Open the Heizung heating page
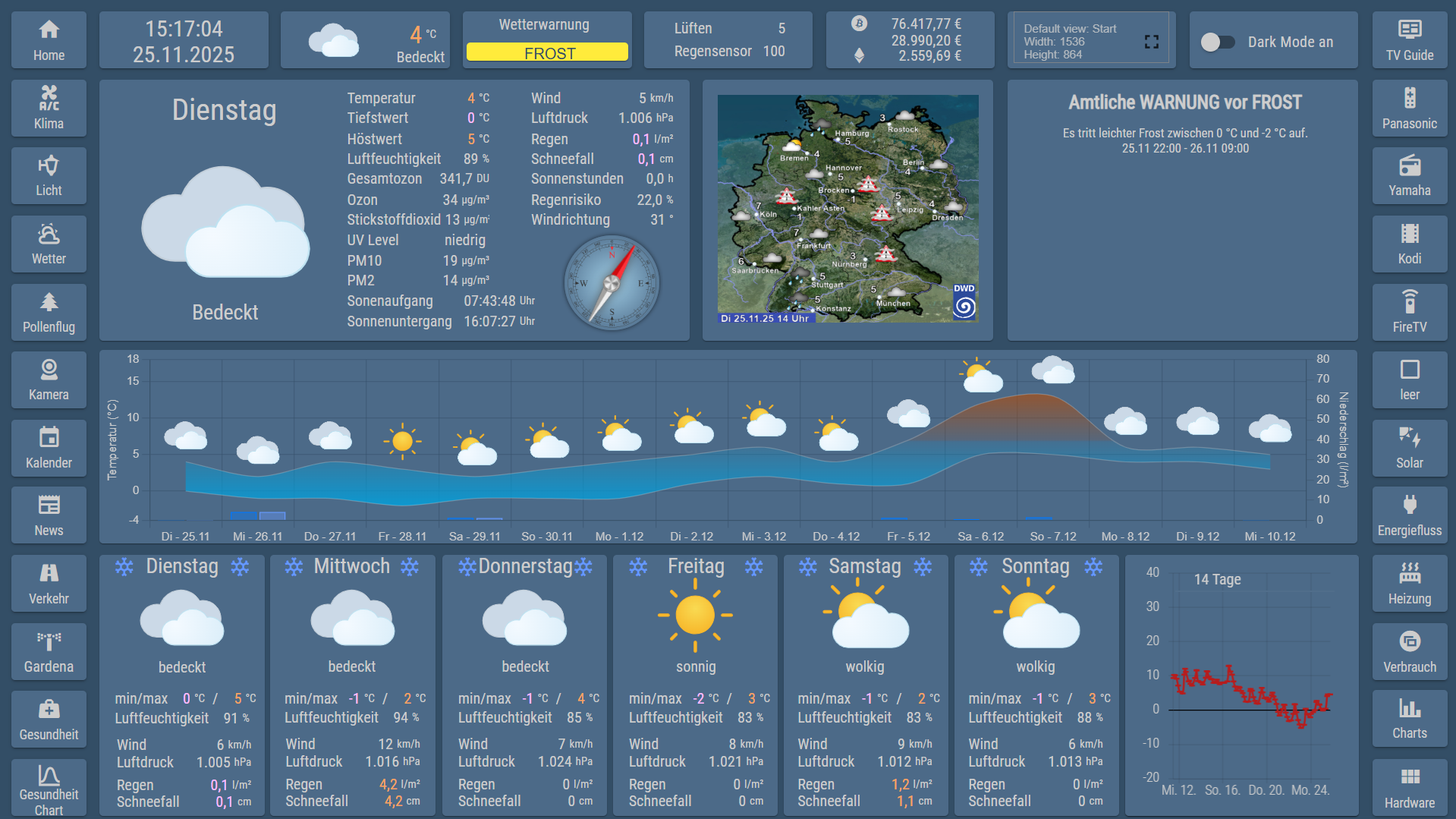 click(x=1410, y=584)
